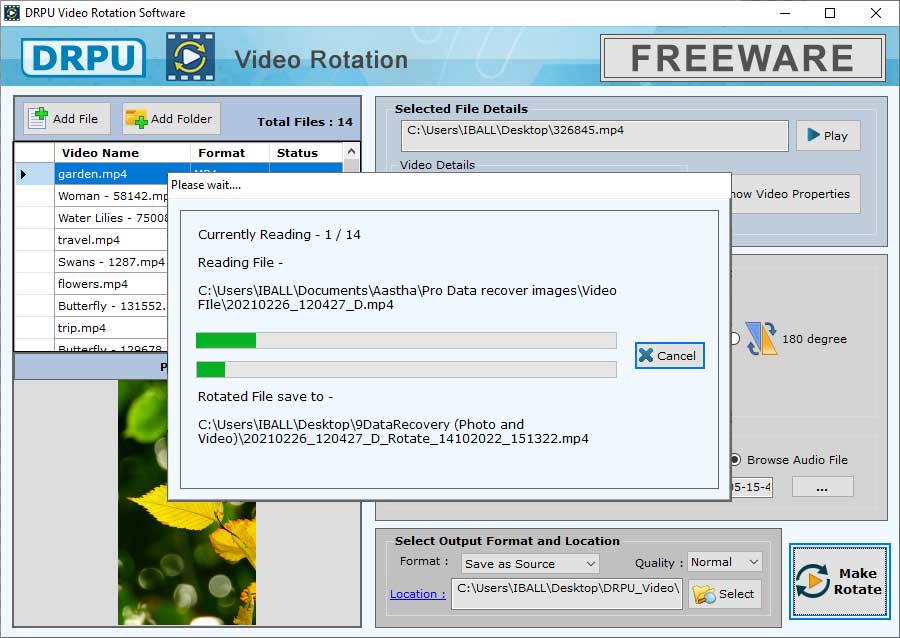
Task: Click the FREEWARE banner
Action: pyautogui.click(x=743, y=58)
